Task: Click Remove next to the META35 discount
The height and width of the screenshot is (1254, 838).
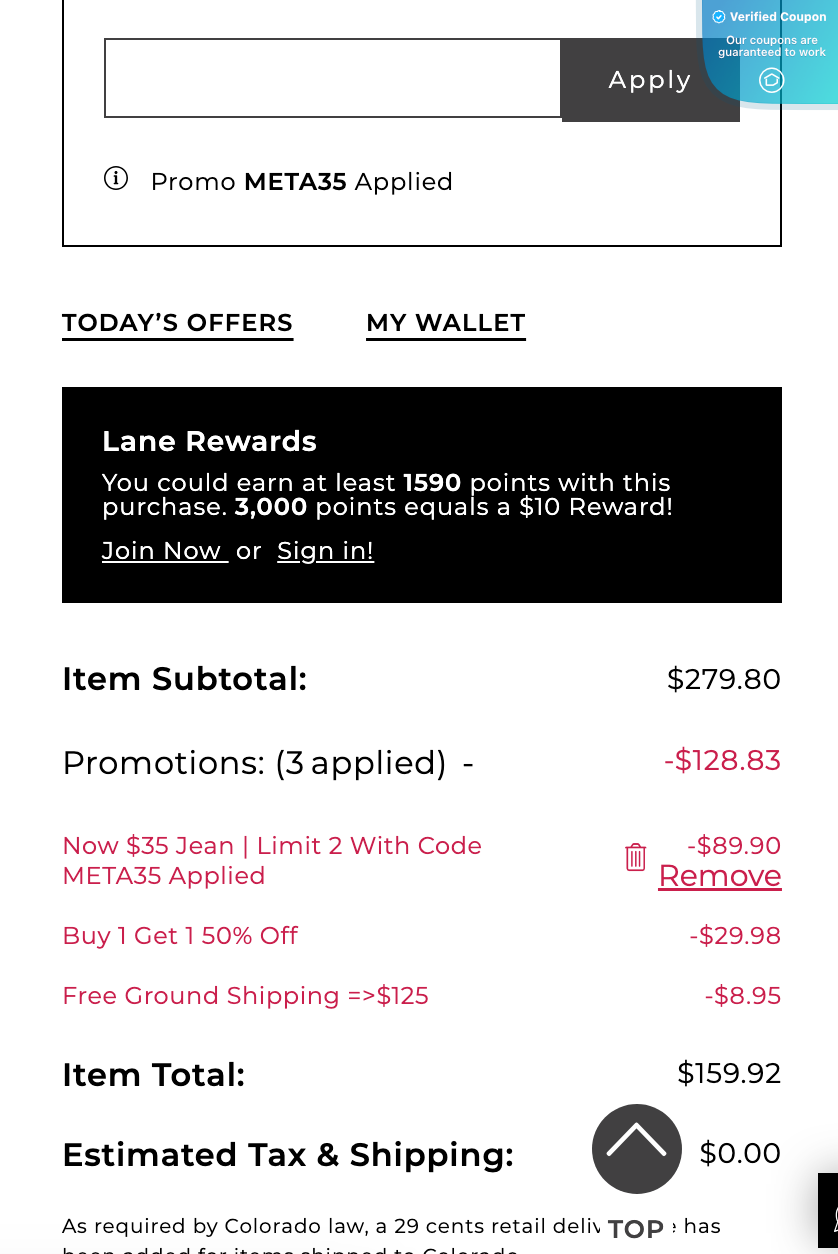Action: 719,876
